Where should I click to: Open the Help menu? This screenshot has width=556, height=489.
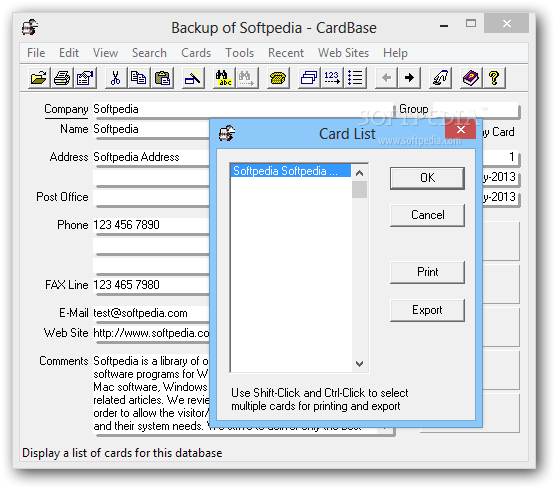[395, 53]
